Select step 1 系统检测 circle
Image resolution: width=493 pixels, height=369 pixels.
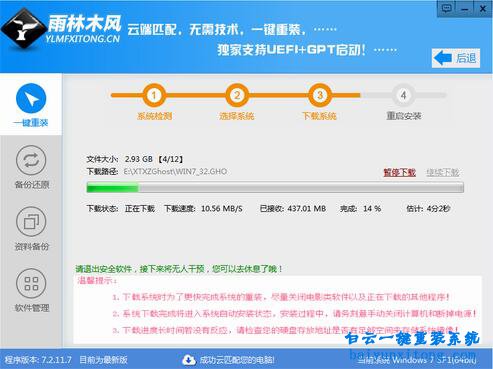(x=154, y=95)
